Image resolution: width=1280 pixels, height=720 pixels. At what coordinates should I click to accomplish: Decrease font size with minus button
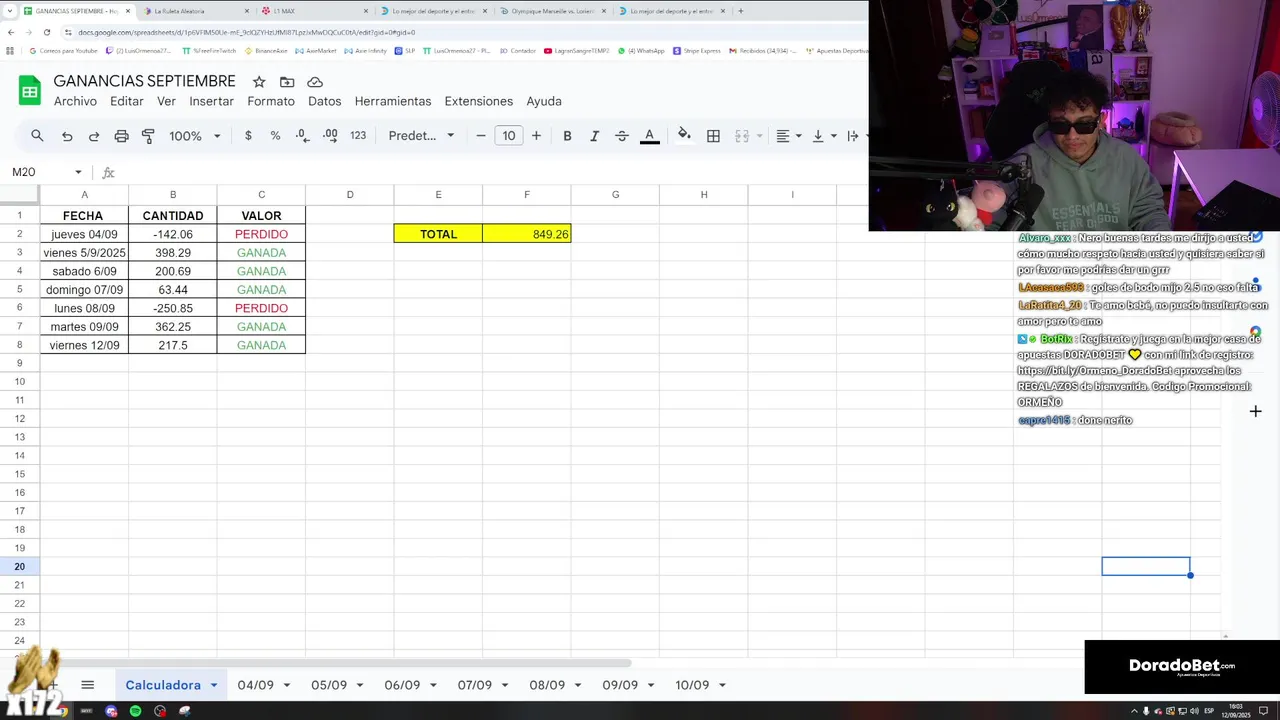point(481,136)
